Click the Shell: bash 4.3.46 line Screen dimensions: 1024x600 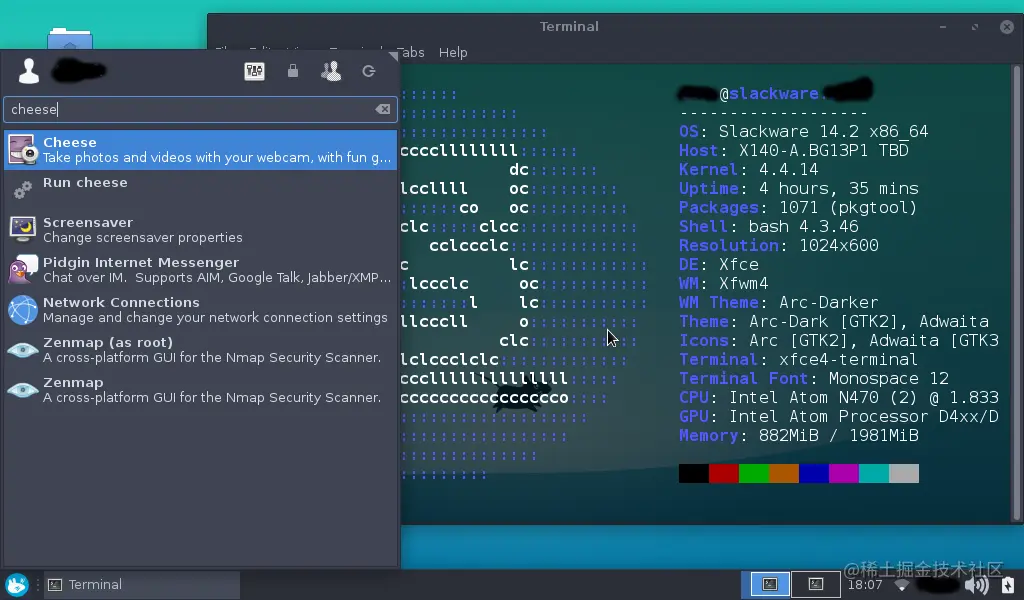769,227
